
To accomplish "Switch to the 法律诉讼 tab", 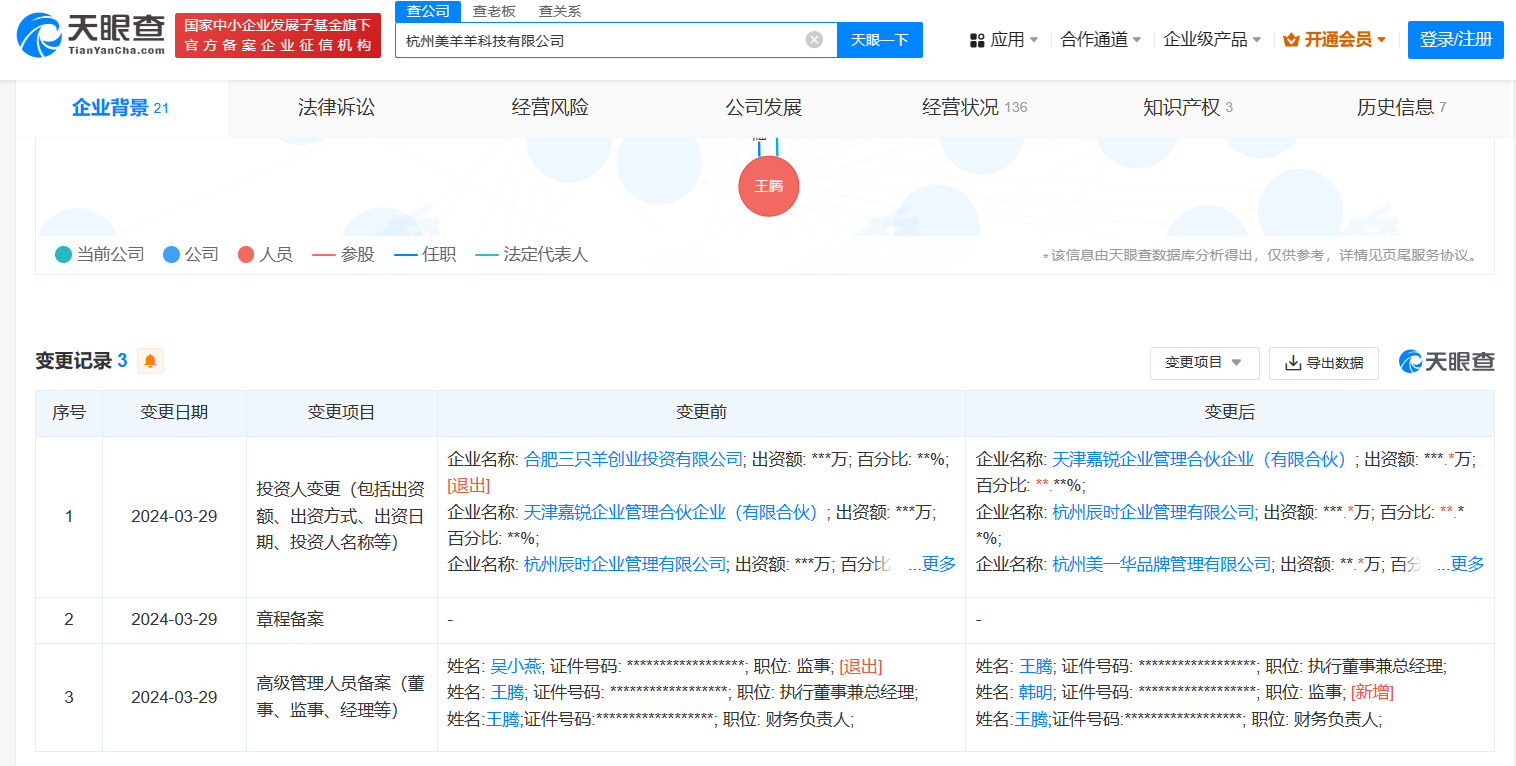I will click(336, 108).
